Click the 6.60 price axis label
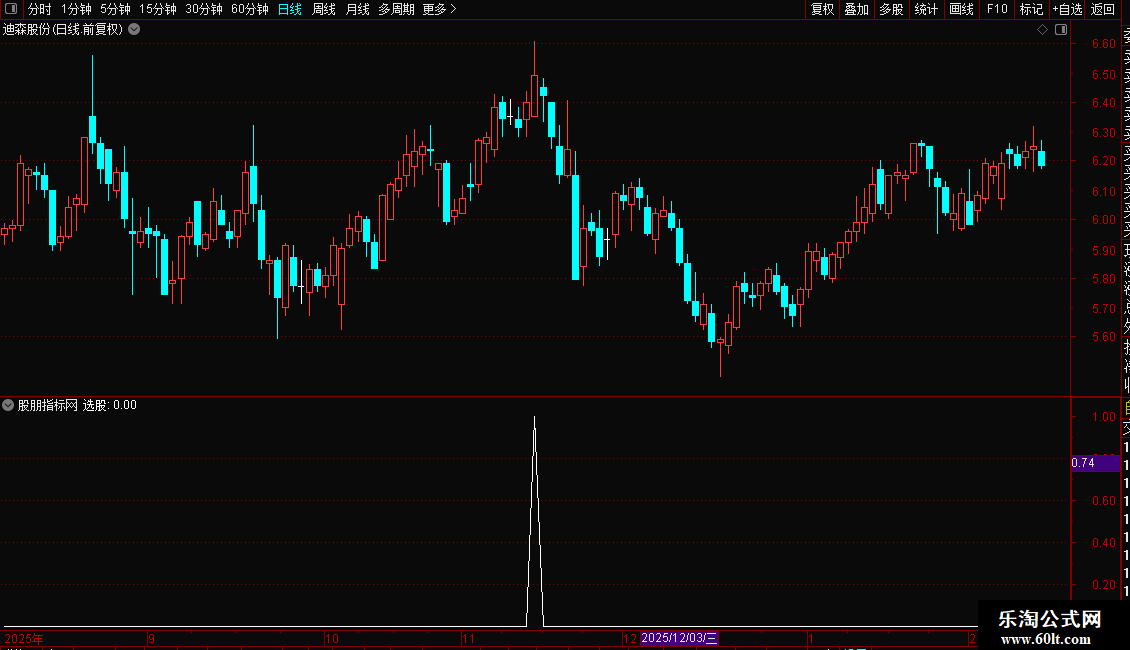The height and width of the screenshot is (650, 1130). click(1103, 44)
